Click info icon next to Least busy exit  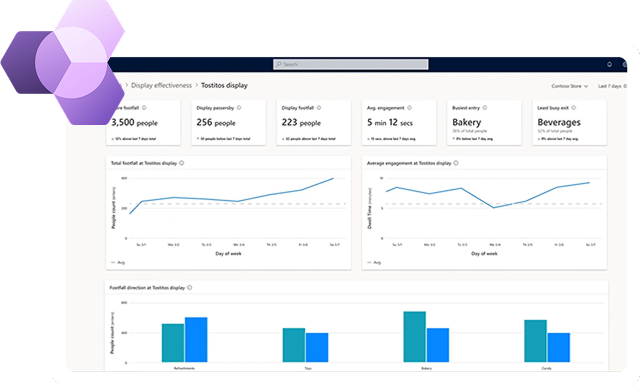[x=573, y=108]
